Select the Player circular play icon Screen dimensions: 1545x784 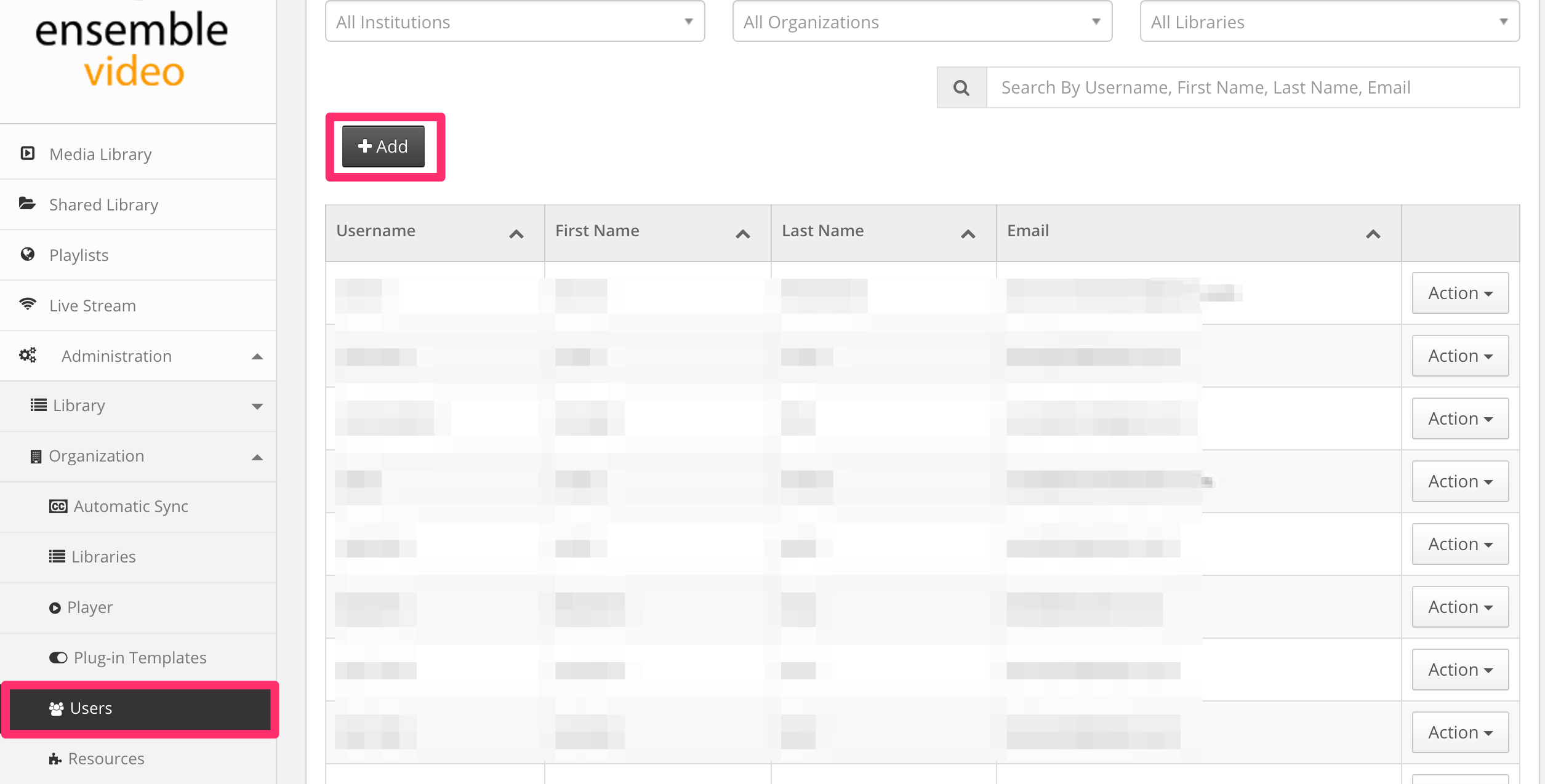(x=56, y=607)
